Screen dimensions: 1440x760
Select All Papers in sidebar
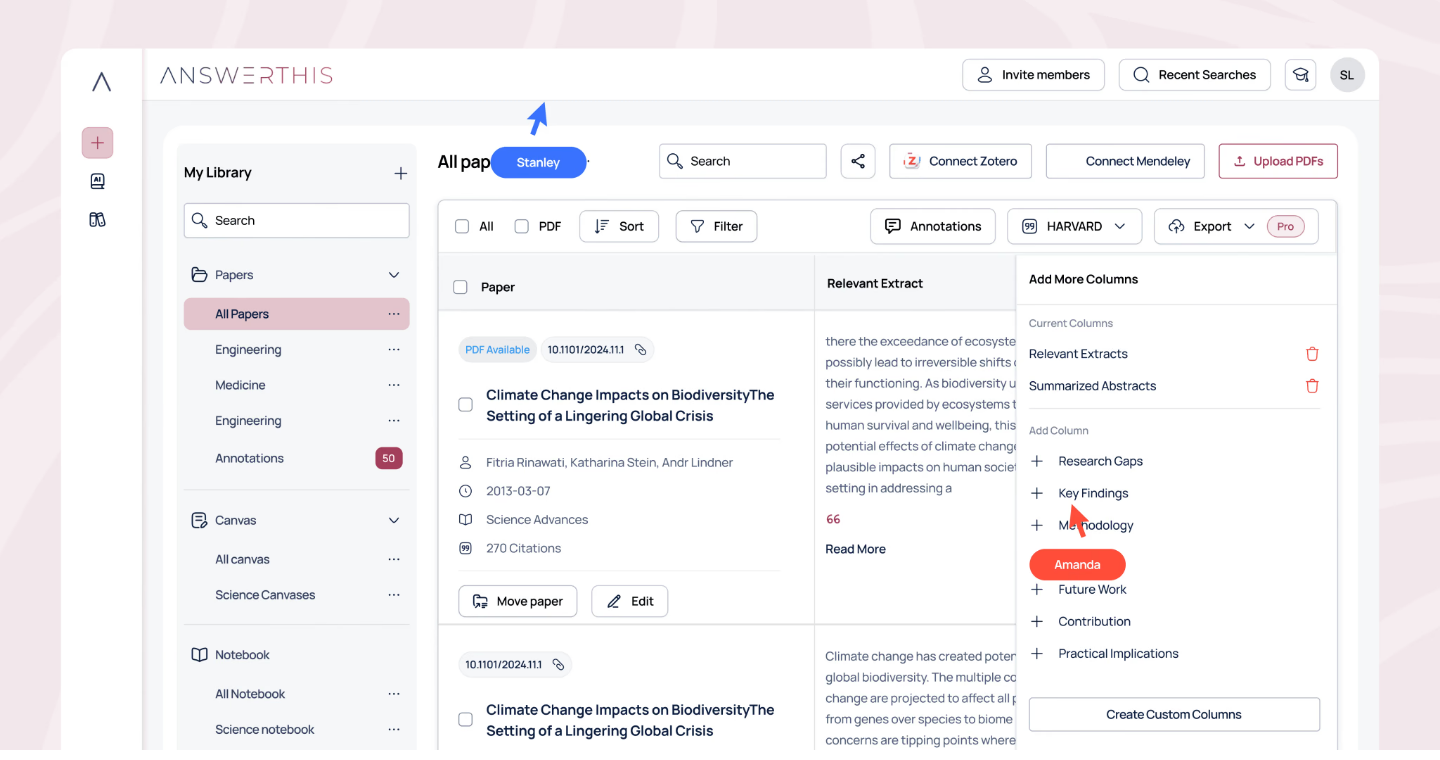pyautogui.click(x=297, y=314)
